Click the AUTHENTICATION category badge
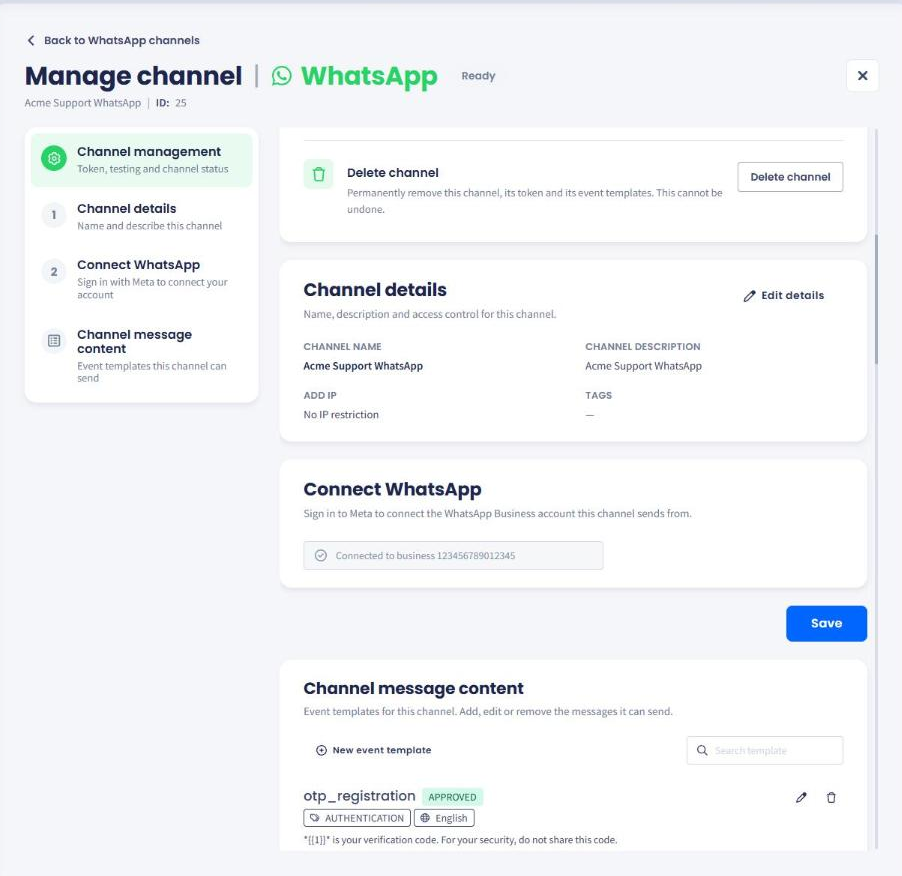 point(357,818)
